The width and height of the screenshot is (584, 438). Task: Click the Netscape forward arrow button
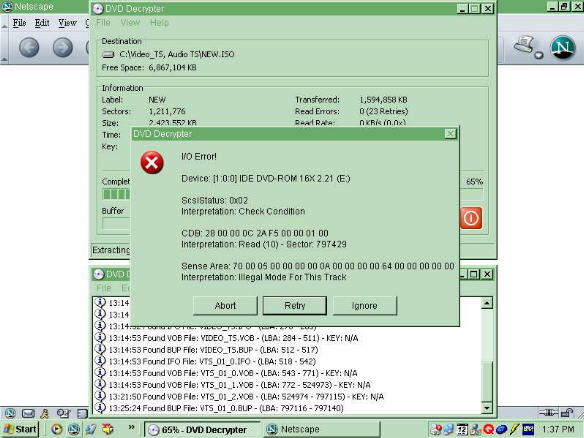coord(63,47)
